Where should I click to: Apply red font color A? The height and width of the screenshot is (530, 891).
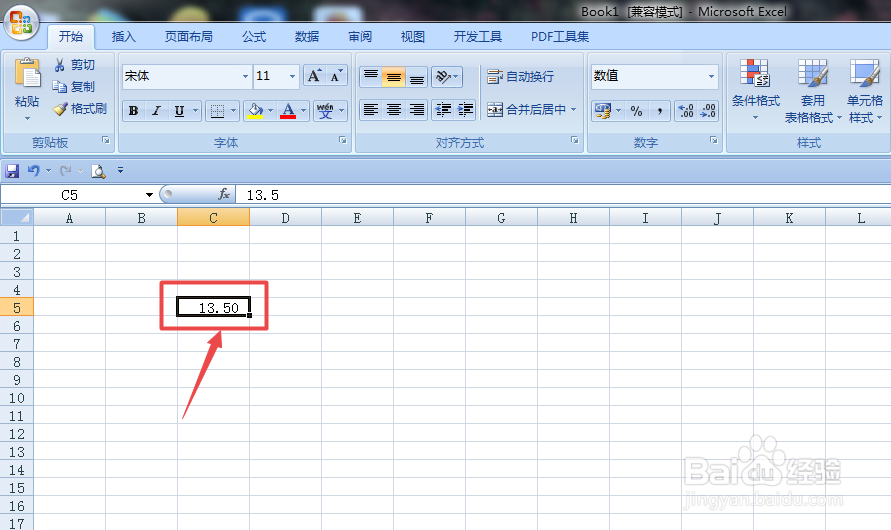[x=288, y=111]
